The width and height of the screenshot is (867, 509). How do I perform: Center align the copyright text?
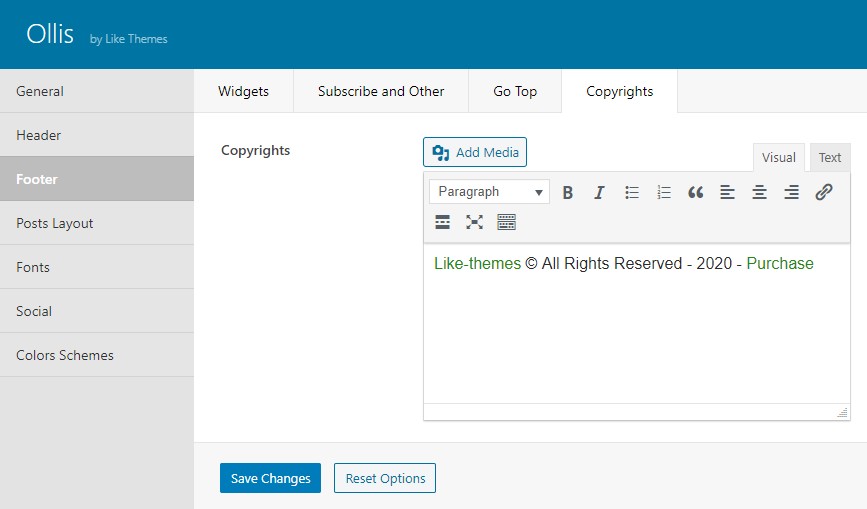pyautogui.click(x=759, y=192)
